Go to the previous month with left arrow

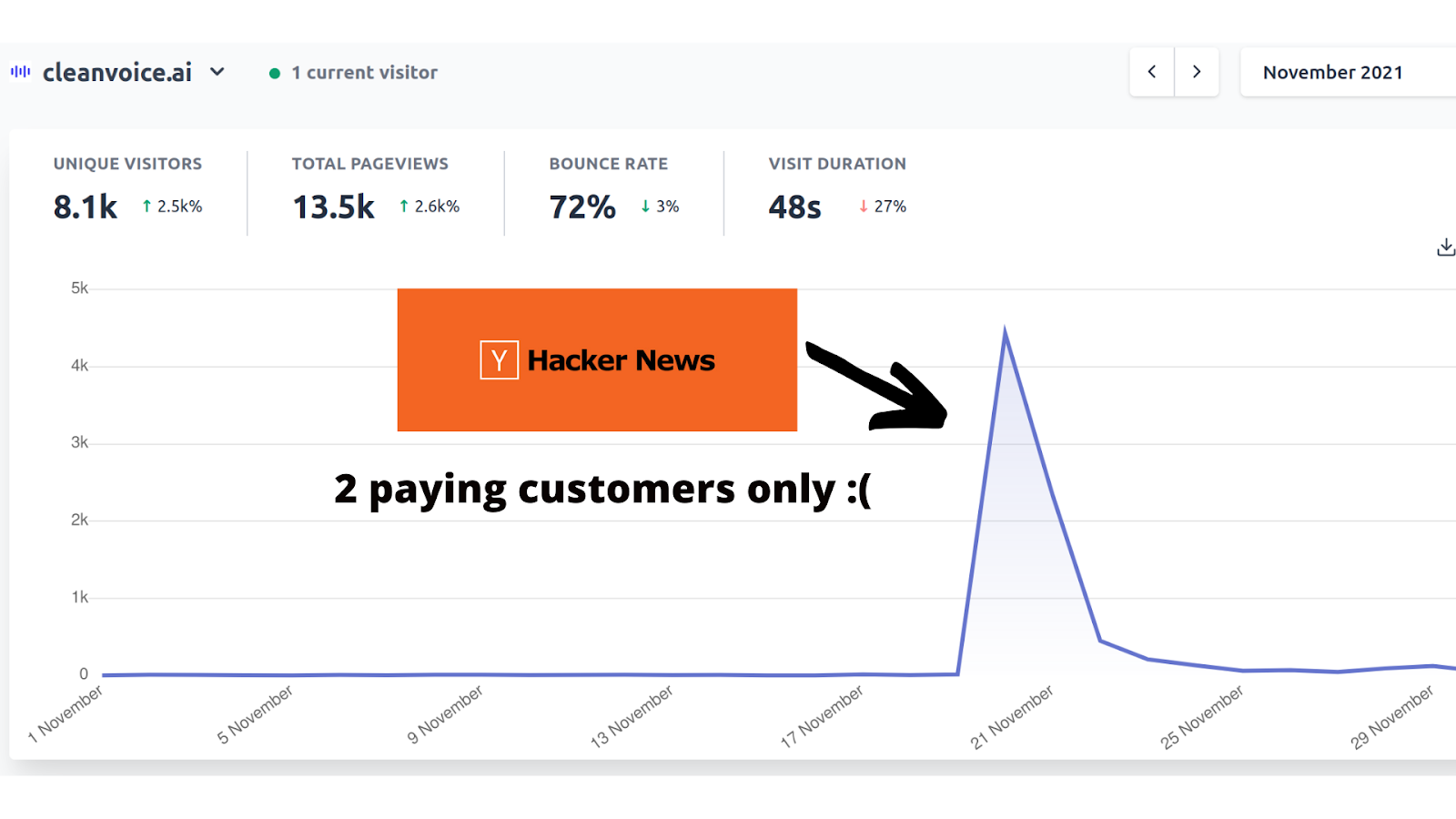(1151, 72)
